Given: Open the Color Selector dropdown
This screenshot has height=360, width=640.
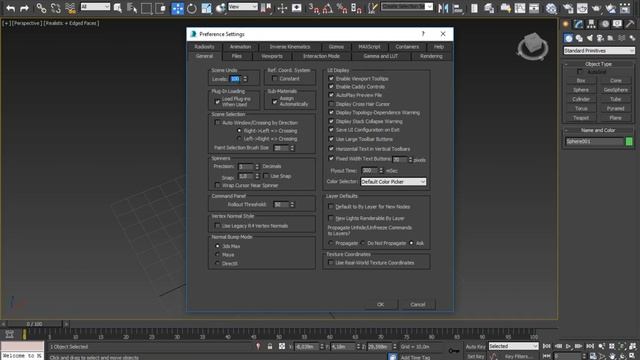Looking at the screenshot, I should pos(393,182).
